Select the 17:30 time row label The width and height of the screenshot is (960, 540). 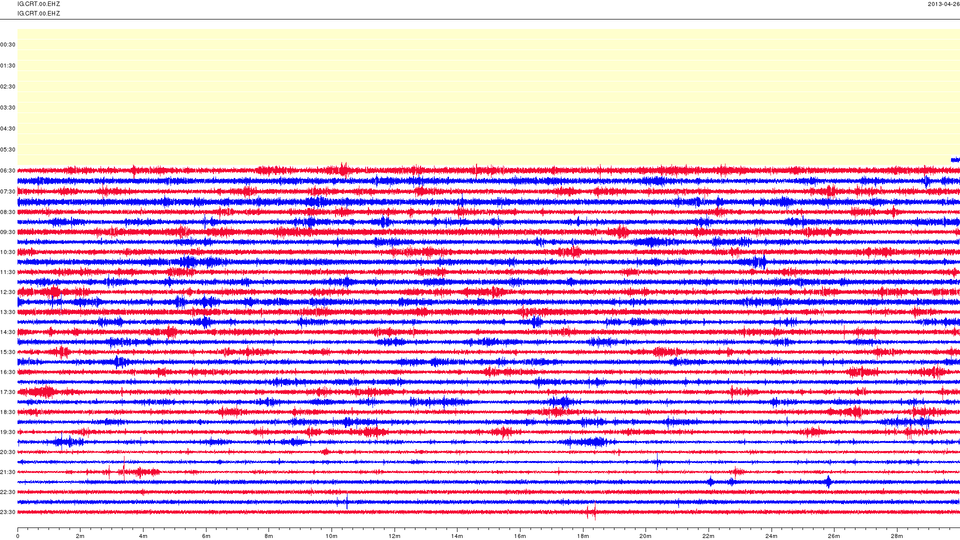[x=8, y=392]
